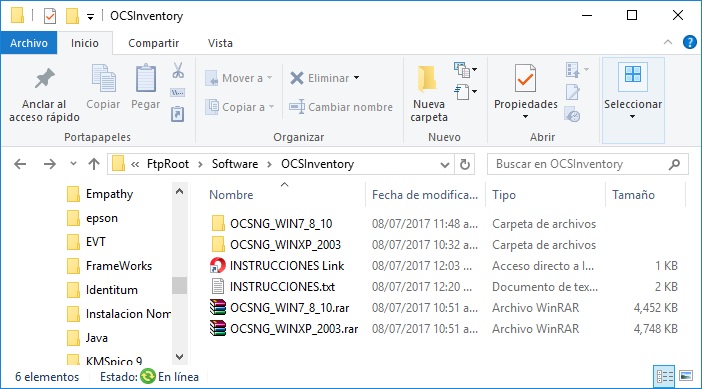Click the History icon in Abrir group
The height and width of the screenshot is (389, 702).
tap(573, 114)
